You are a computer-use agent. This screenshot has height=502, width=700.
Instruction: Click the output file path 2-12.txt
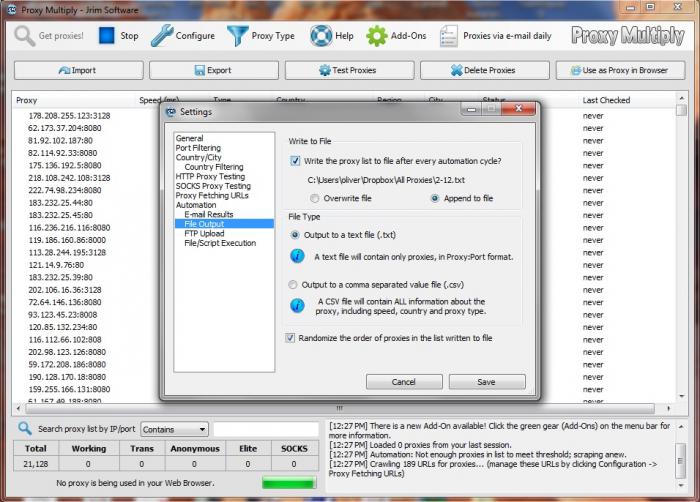pos(386,180)
